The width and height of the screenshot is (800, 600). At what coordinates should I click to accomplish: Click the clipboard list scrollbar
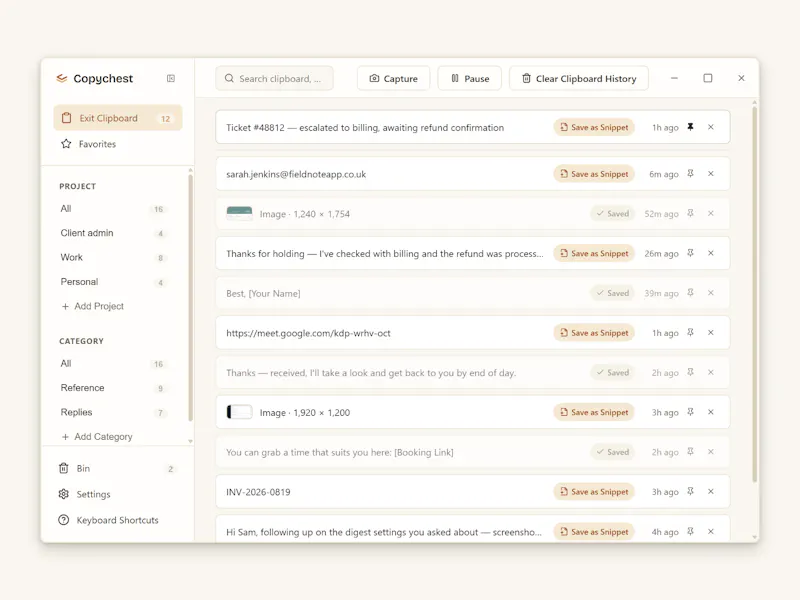pyautogui.click(x=755, y=293)
